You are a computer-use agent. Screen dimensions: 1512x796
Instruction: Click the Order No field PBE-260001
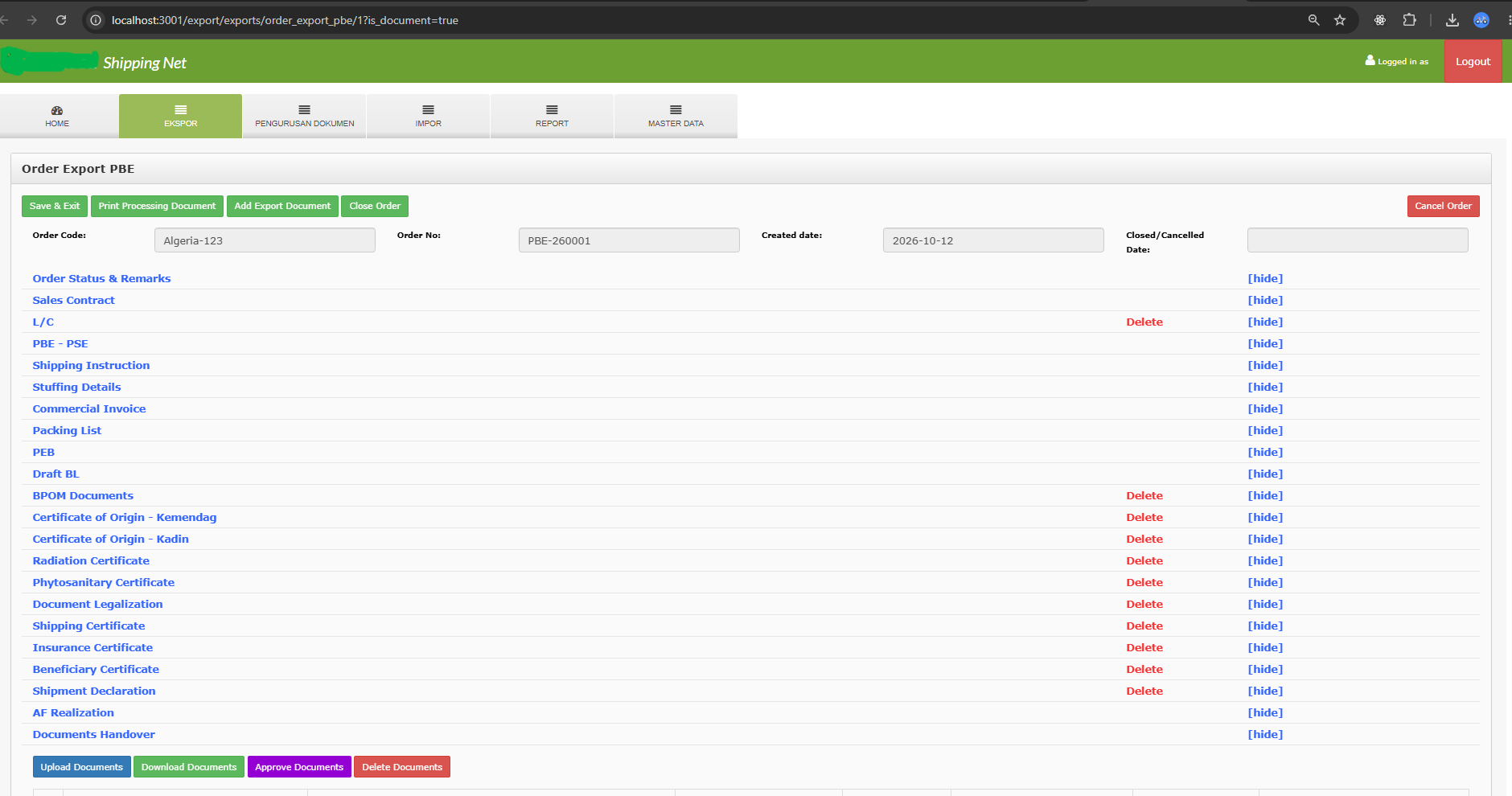[x=629, y=240]
